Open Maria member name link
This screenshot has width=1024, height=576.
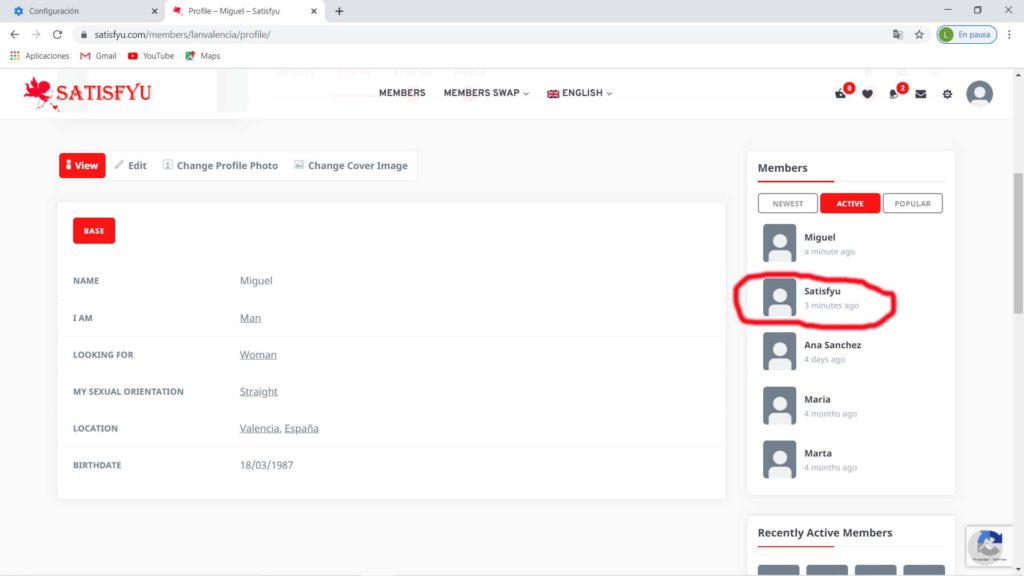pos(817,399)
